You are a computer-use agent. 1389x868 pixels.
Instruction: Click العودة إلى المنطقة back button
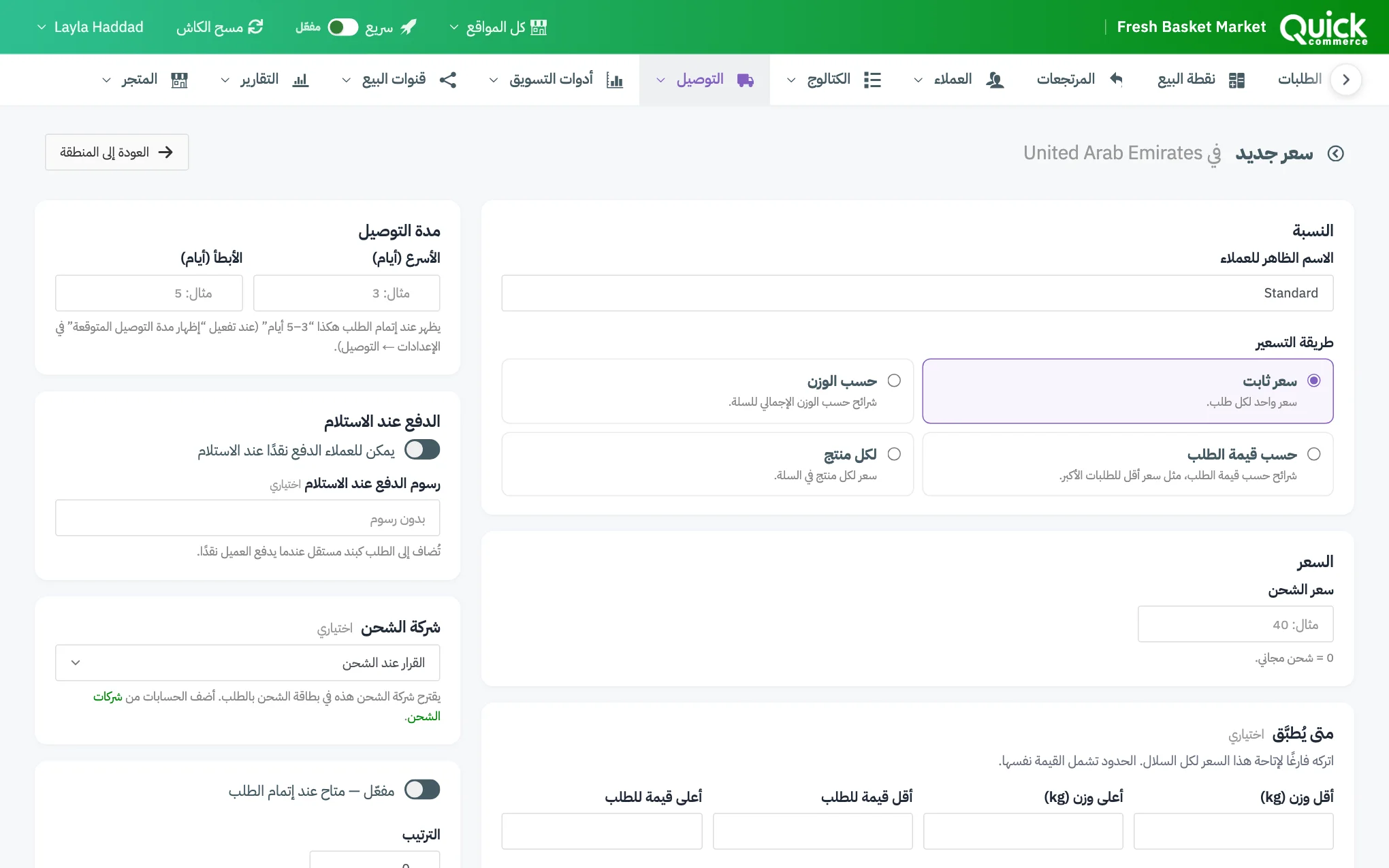click(117, 152)
